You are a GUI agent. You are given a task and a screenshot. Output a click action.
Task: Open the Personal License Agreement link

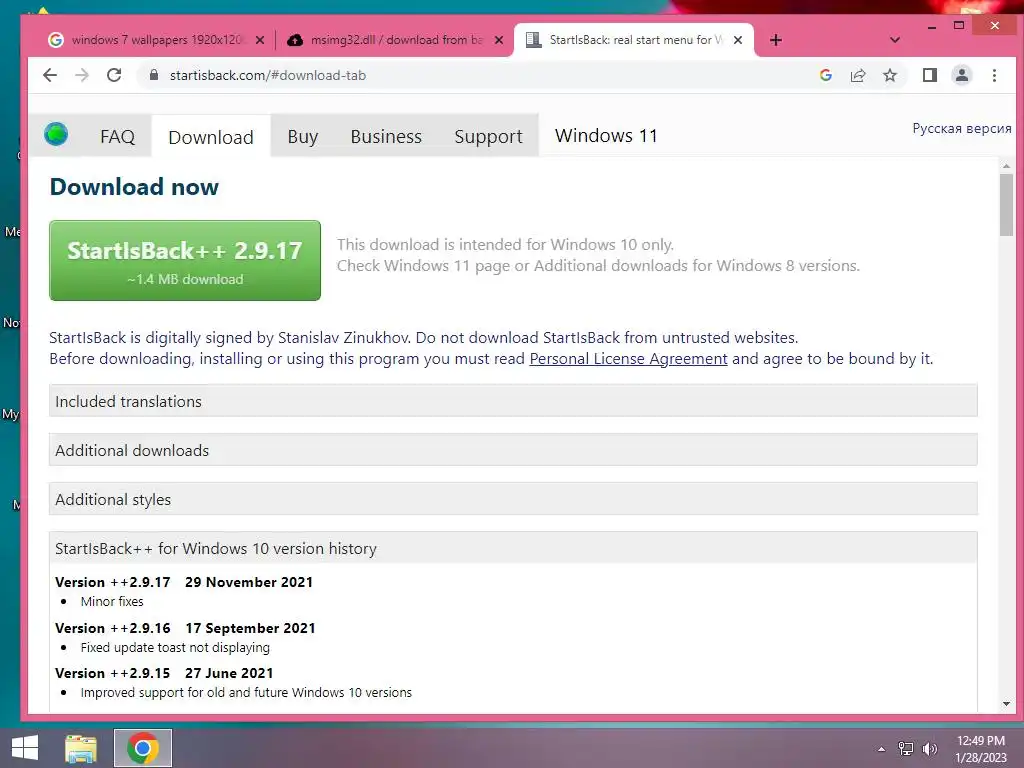tap(628, 359)
